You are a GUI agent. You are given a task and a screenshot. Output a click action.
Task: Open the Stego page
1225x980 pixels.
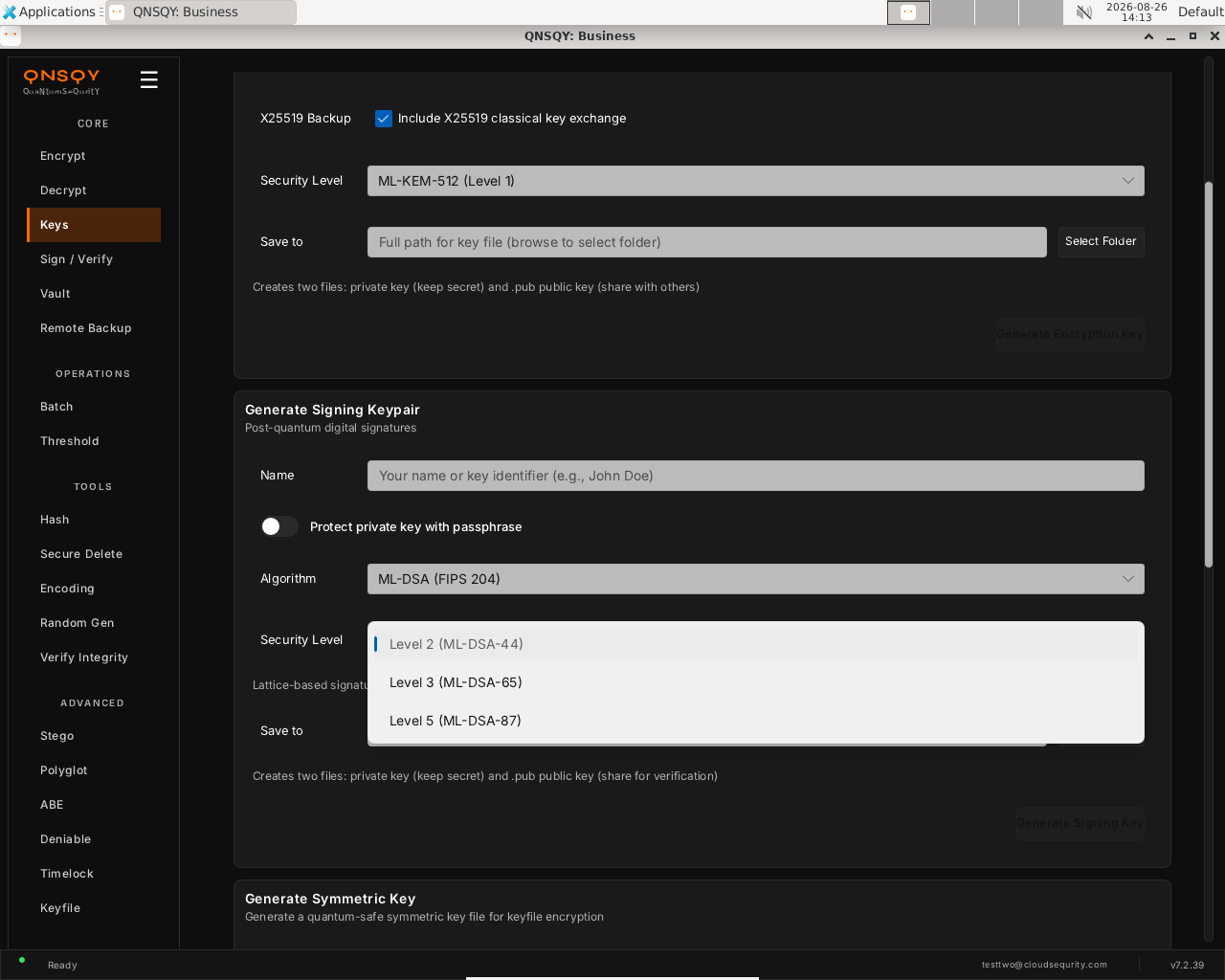click(x=94, y=736)
